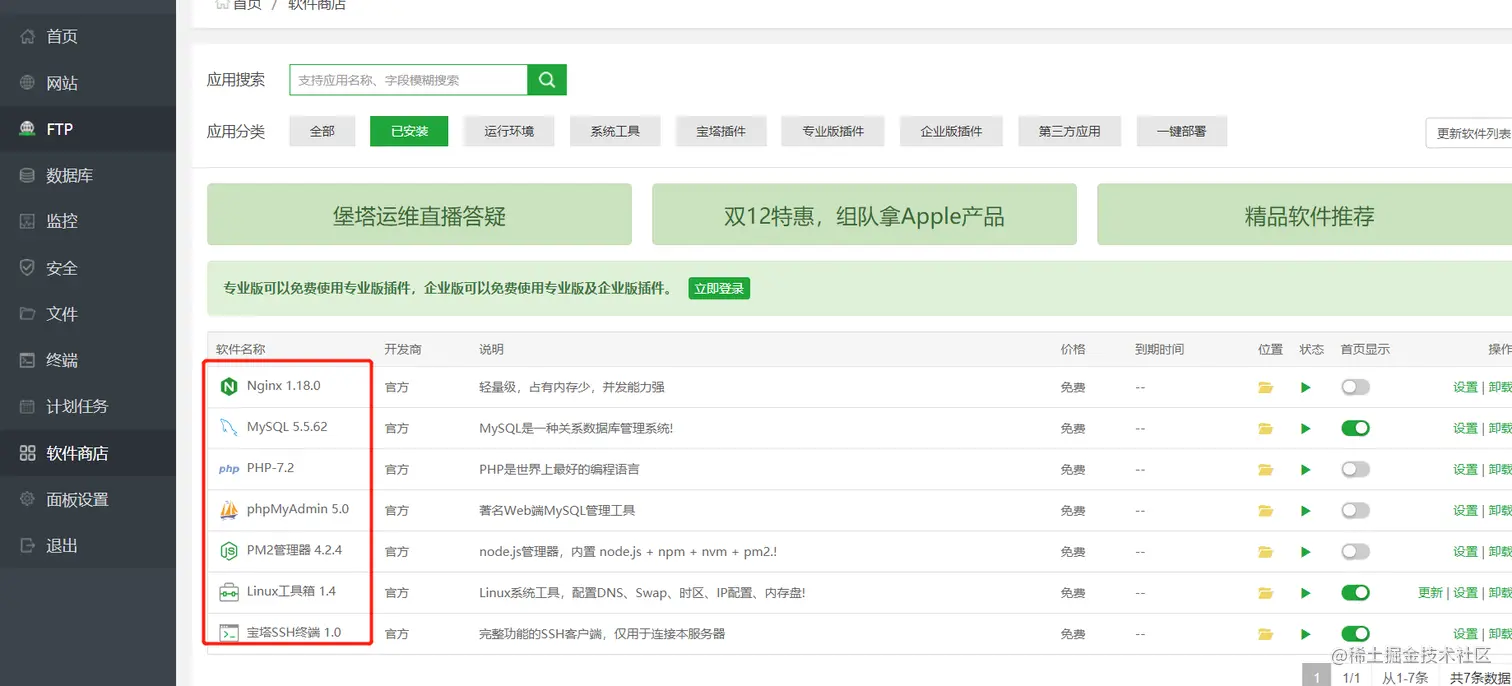
Task: Select the 运行环境 category tab
Action: click(x=509, y=131)
